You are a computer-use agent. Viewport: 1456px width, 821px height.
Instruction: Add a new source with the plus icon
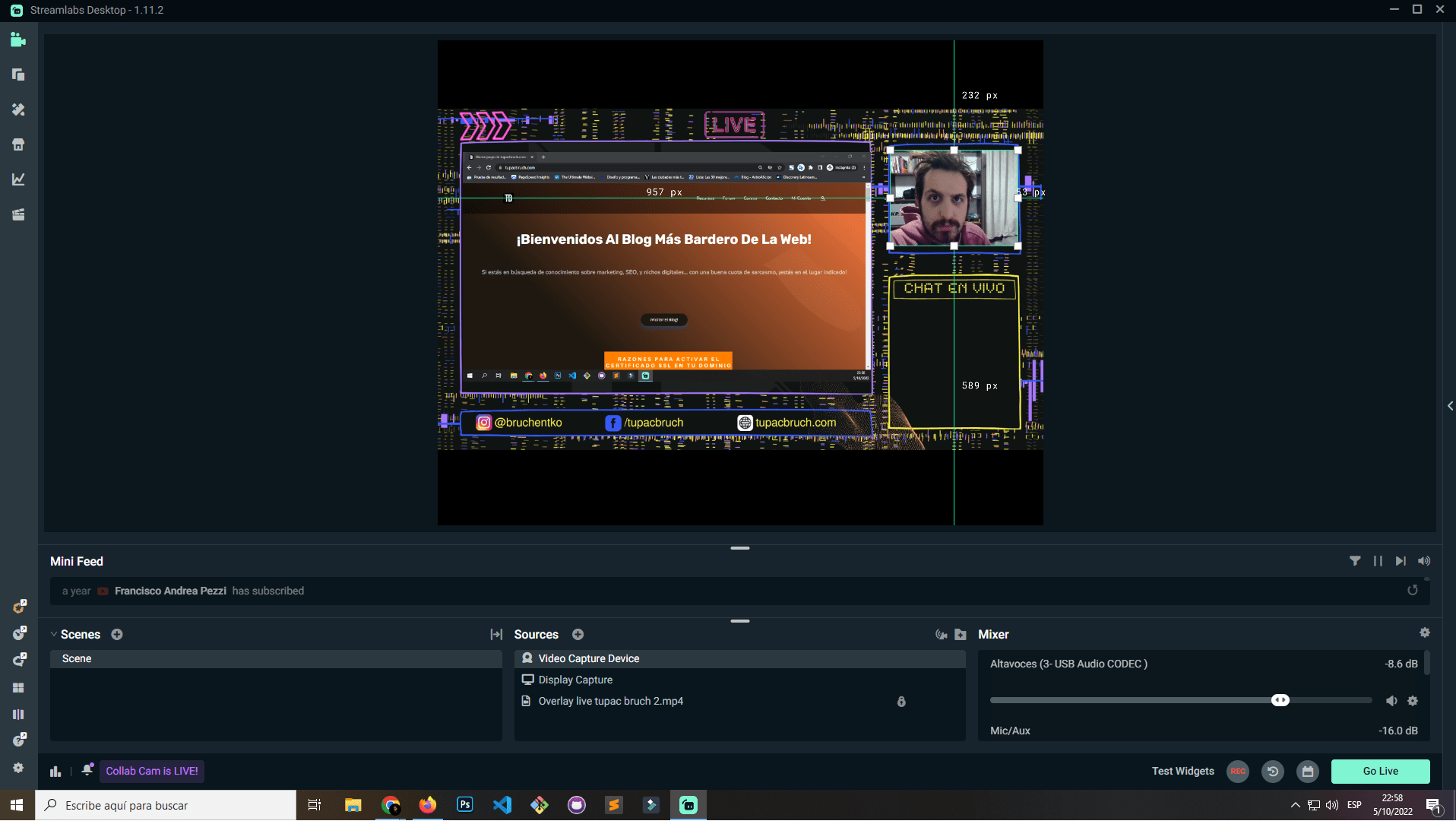[x=578, y=634]
